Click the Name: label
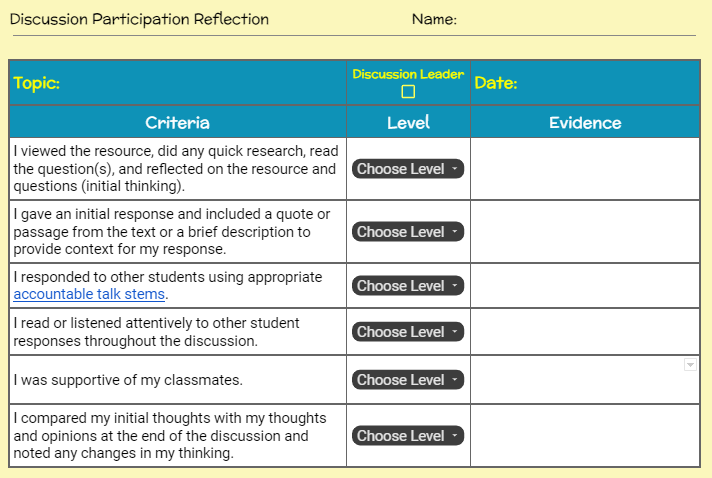Image resolution: width=712 pixels, height=478 pixels. coord(434,19)
